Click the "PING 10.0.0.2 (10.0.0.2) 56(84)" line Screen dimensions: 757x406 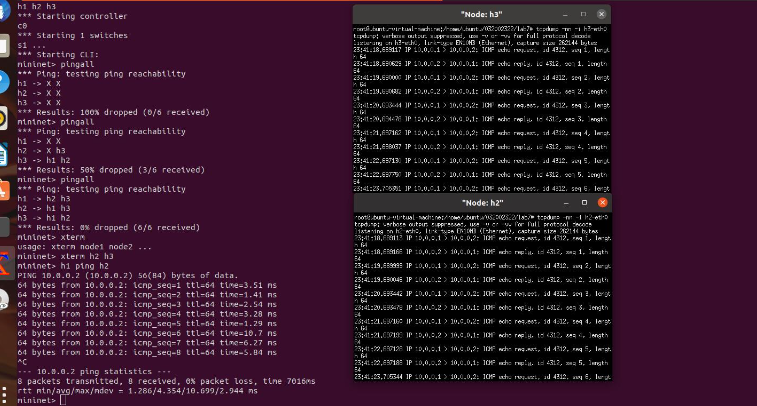[x=128, y=276]
